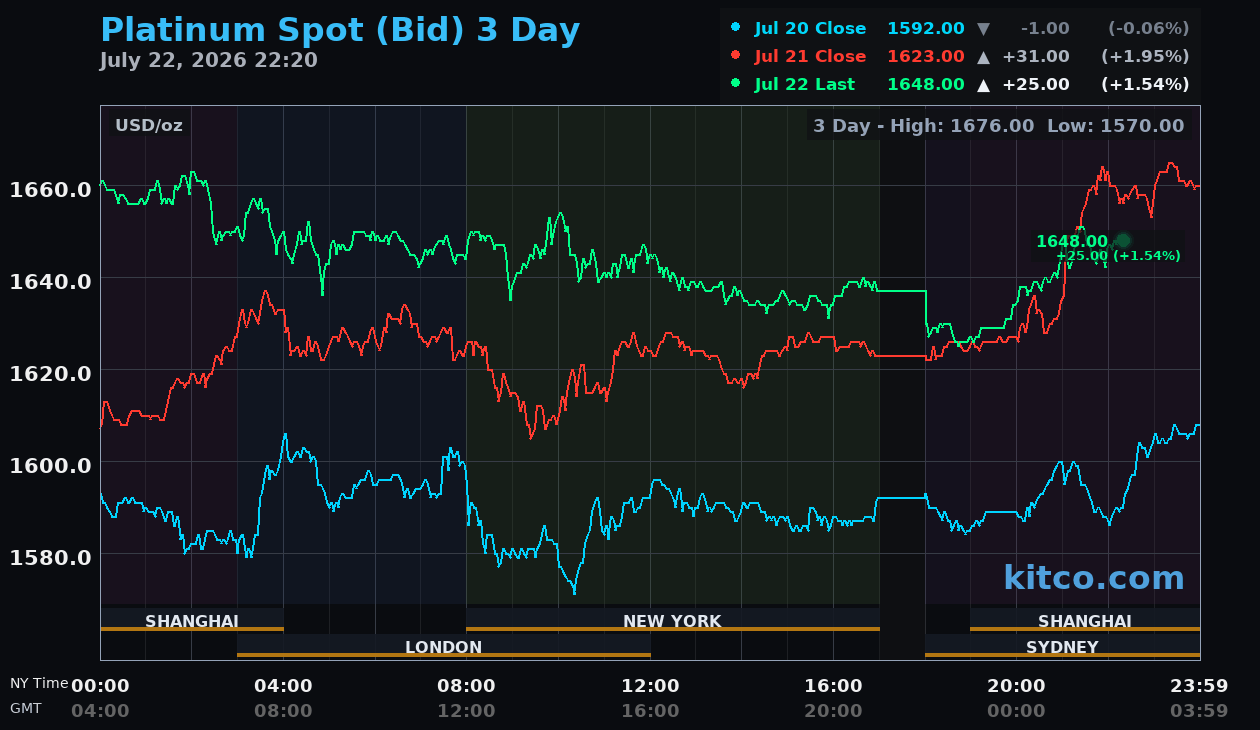This screenshot has width=1260, height=730.
Task: Click the 1640.0 y-axis label
Action: (50, 281)
